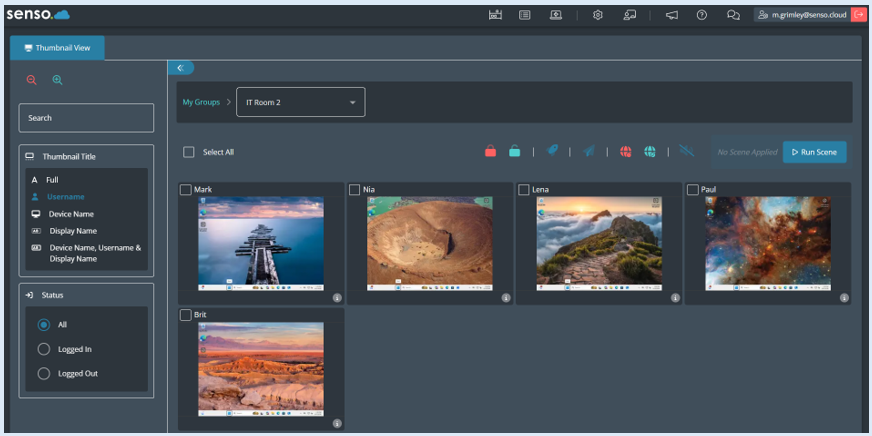Screen dimensions: 872x436
Task: Click the teal unlock devices icon
Action: [514, 151]
